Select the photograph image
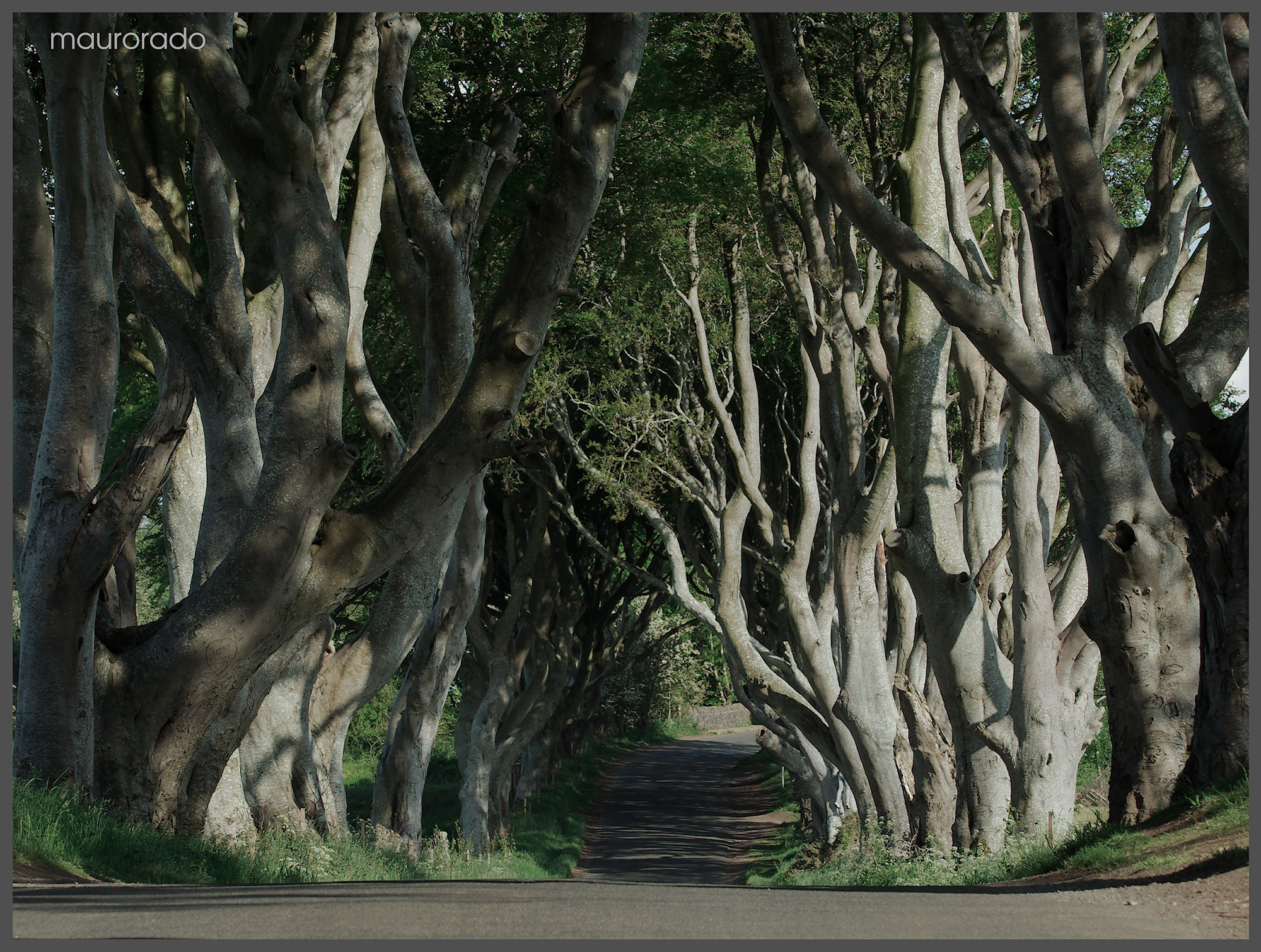 click(630, 476)
